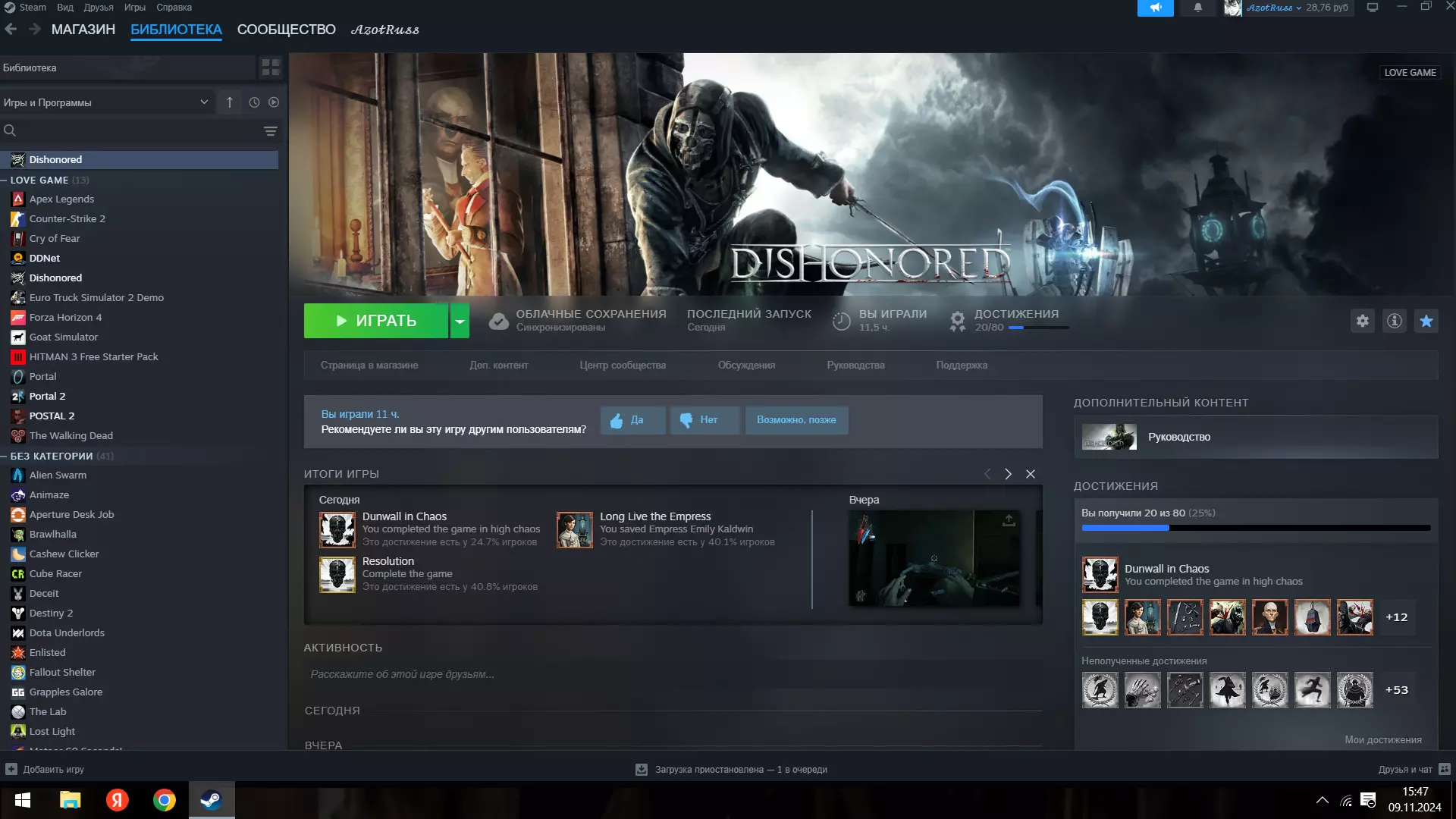
Task: Switch to МАГАЗИН tab
Action: tap(83, 30)
